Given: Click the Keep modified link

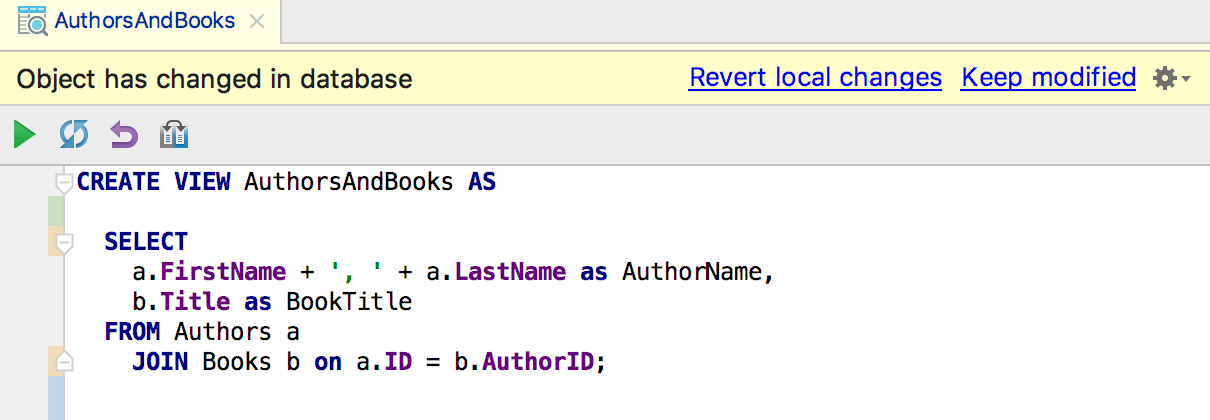Looking at the screenshot, I should [x=1048, y=78].
